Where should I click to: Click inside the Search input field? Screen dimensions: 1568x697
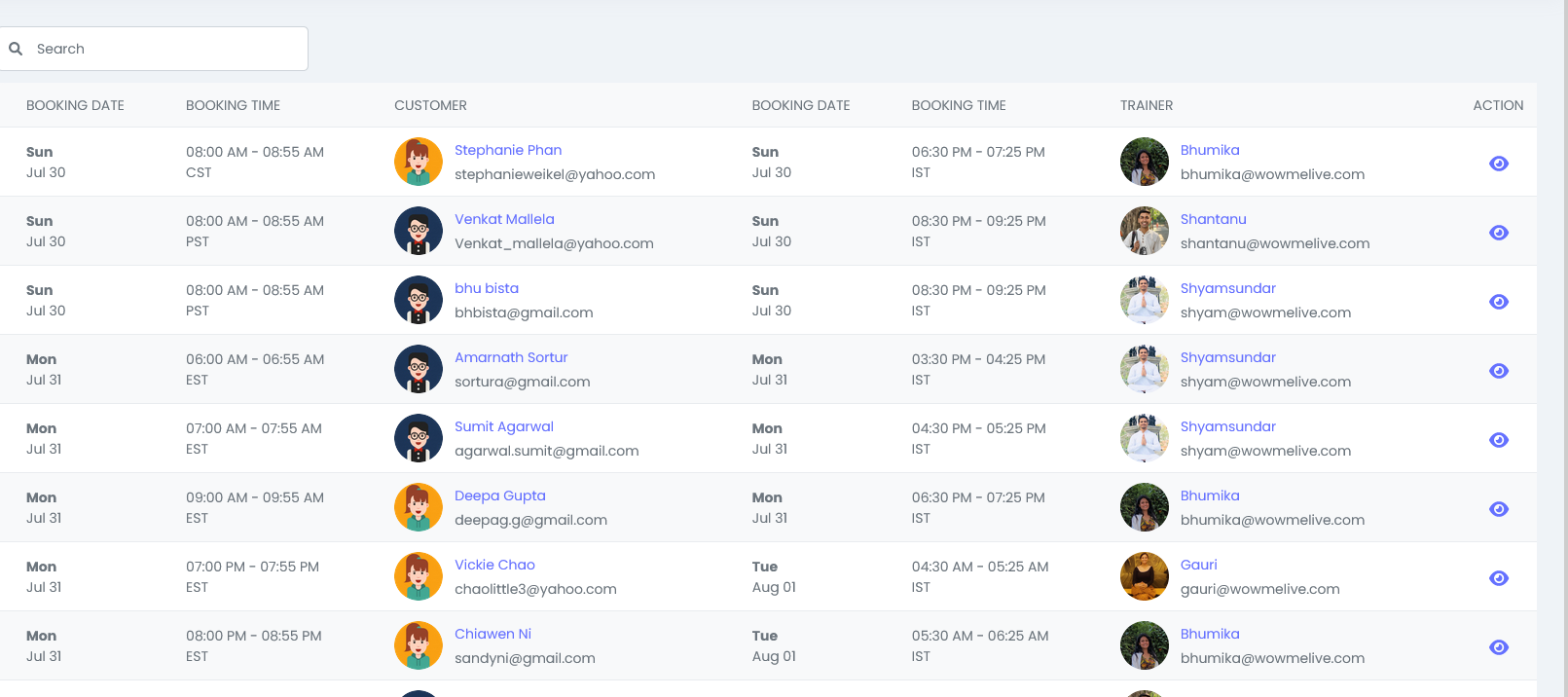(x=165, y=49)
